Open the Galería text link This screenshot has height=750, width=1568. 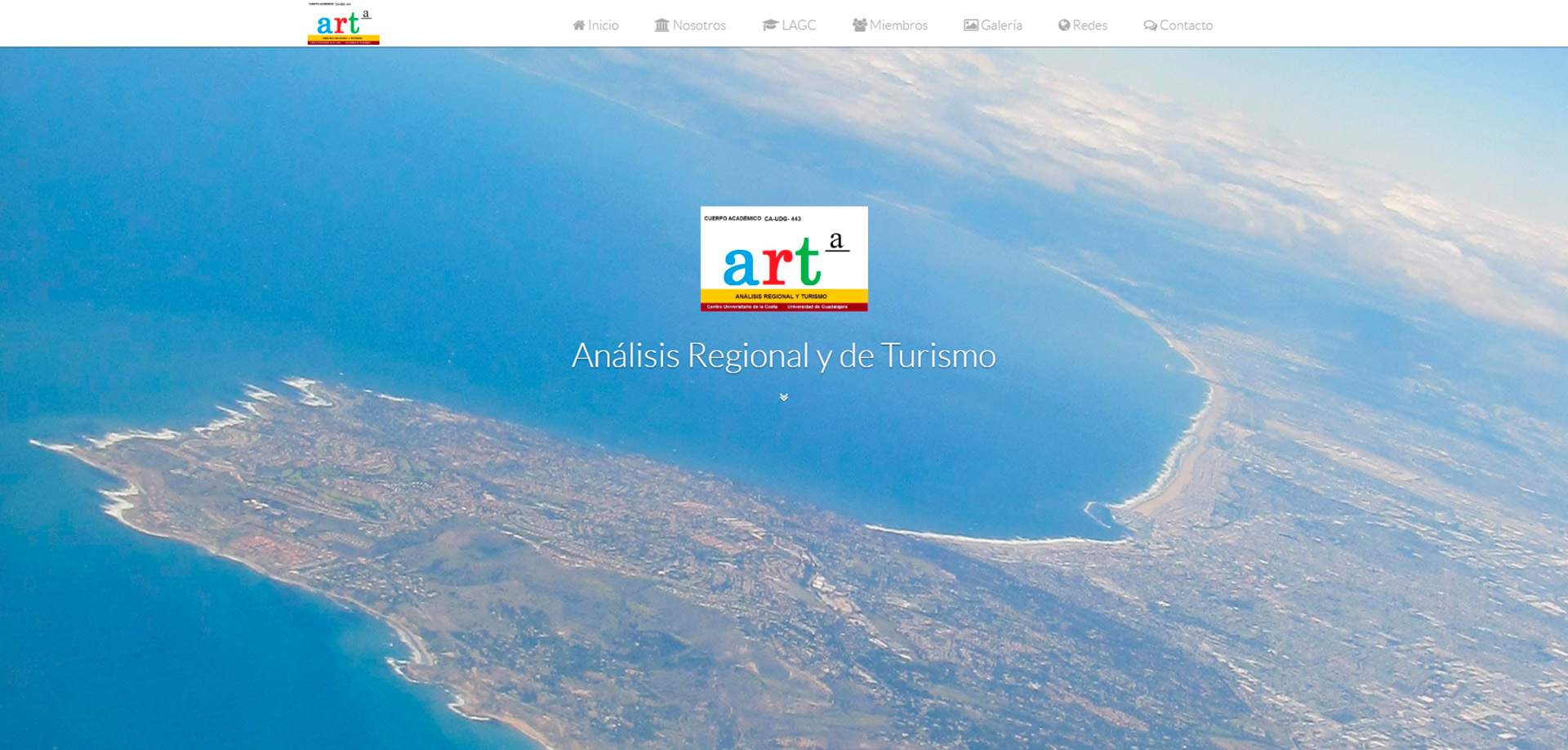[x=1001, y=25]
